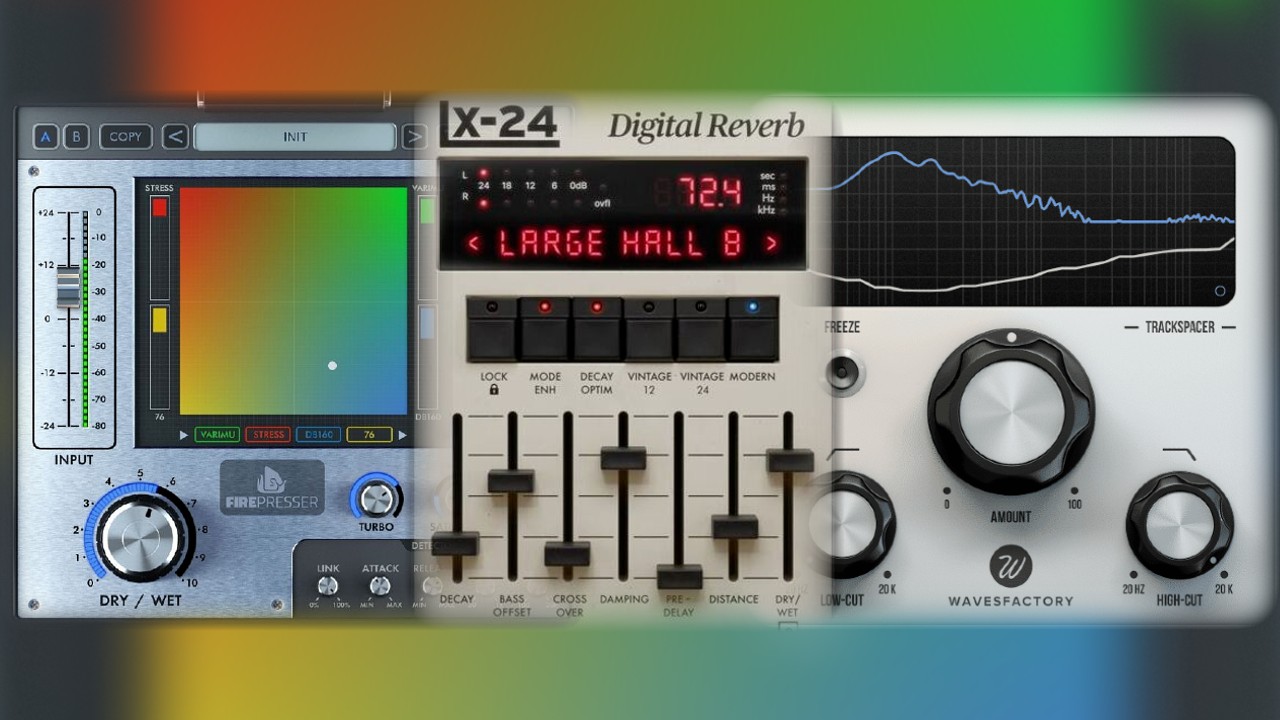Click the FirePresser logo badge
Viewport: 1280px width, 720px height.
pos(272,487)
